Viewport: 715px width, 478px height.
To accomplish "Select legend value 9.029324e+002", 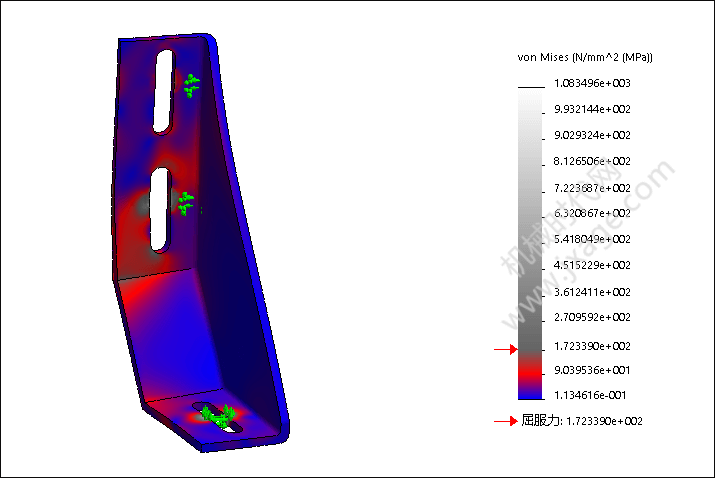I will [592, 135].
